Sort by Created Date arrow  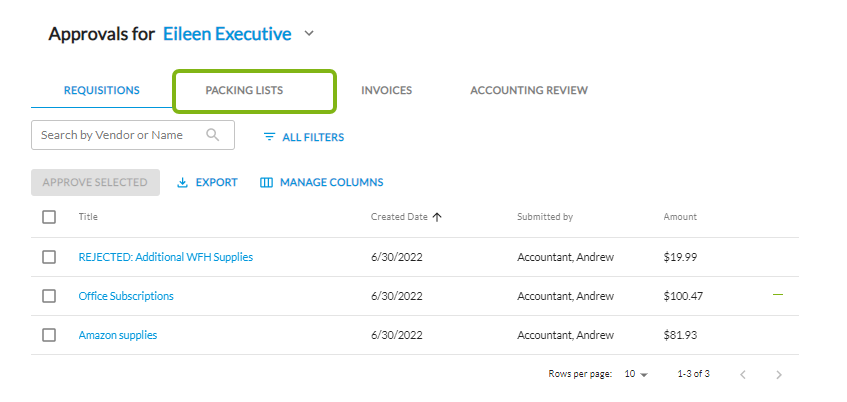pyautogui.click(x=438, y=217)
